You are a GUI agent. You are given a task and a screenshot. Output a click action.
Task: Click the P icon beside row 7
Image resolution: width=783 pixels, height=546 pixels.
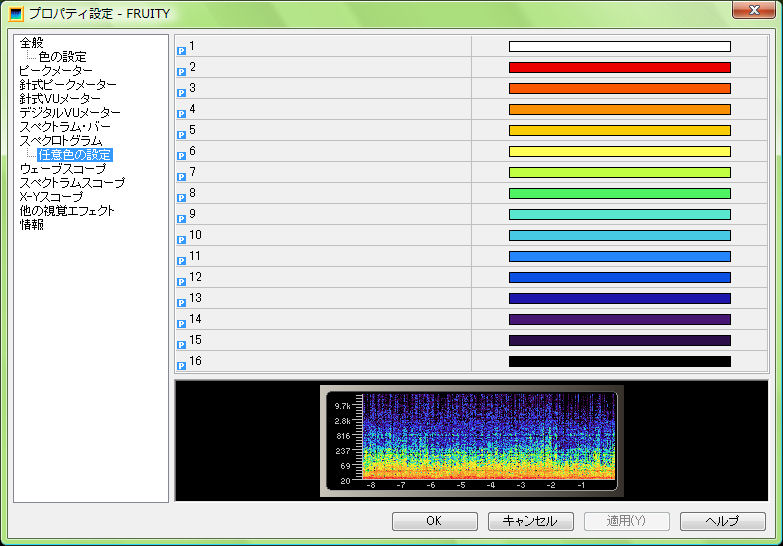(181, 177)
